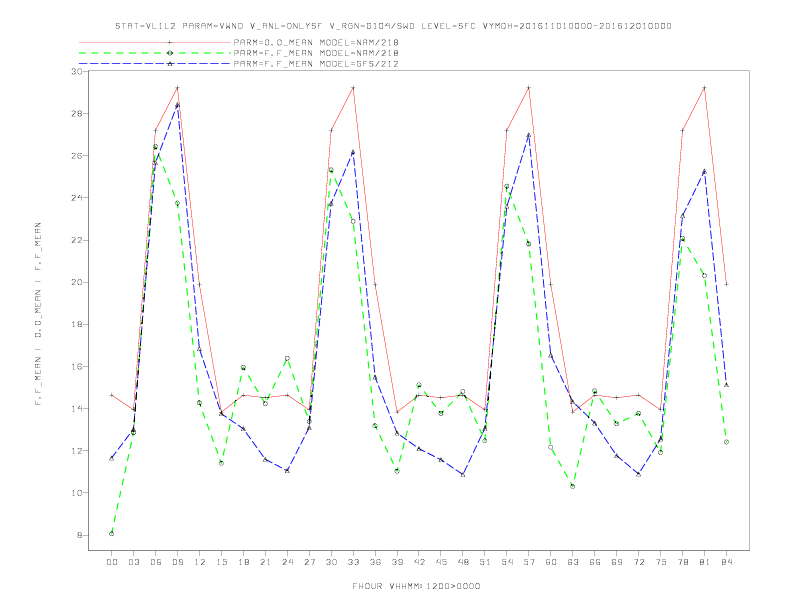Click y-axis tick label 28
The width and height of the screenshot is (792, 612).
coord(77,114)
